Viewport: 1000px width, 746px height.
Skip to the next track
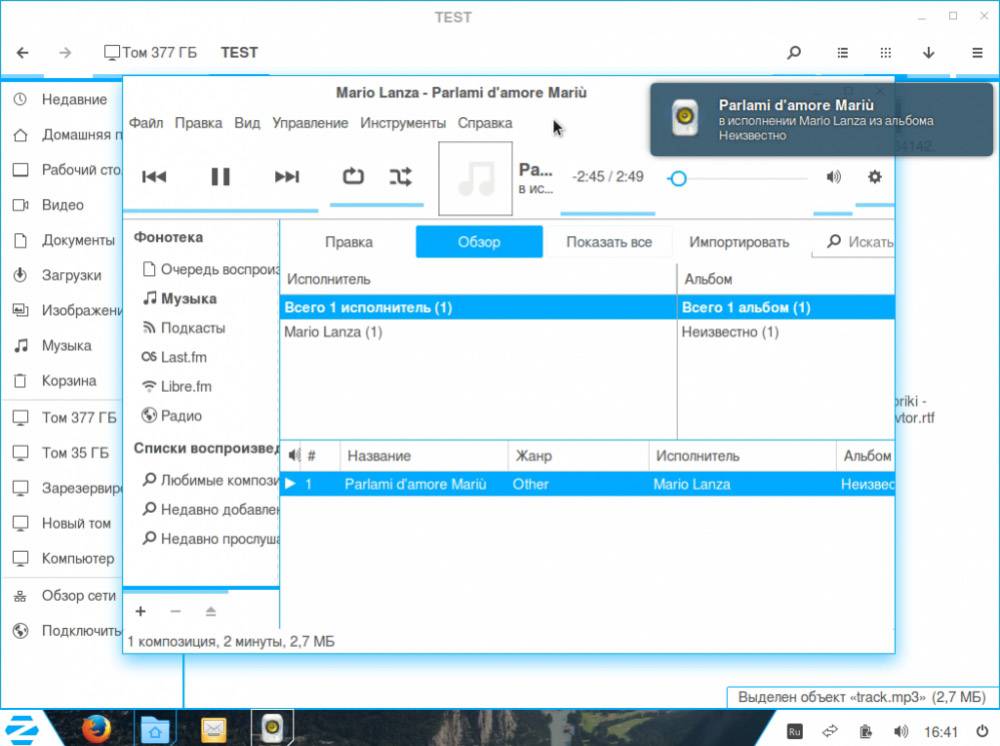[x=287, y=177]
